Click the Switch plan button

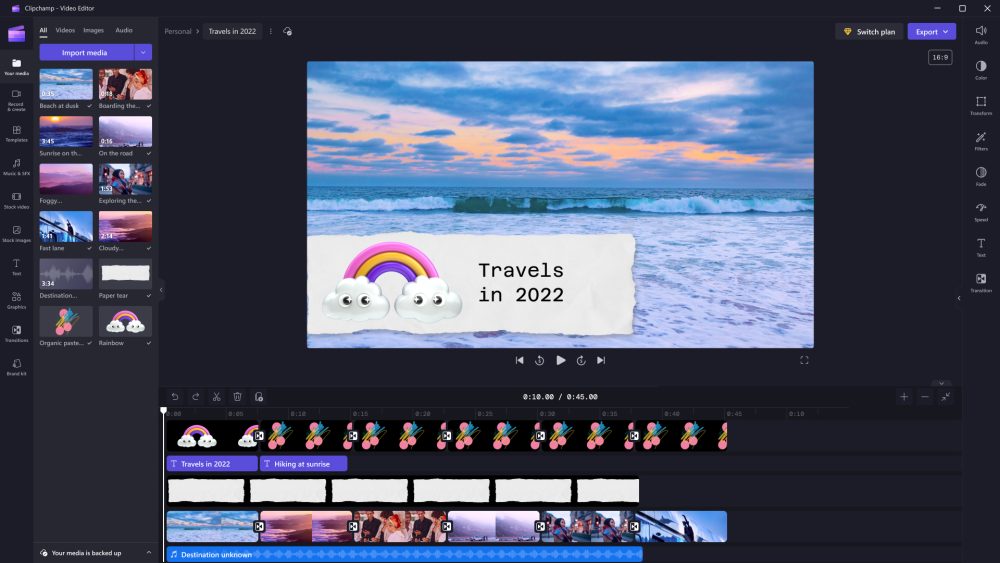coord(869,31)
